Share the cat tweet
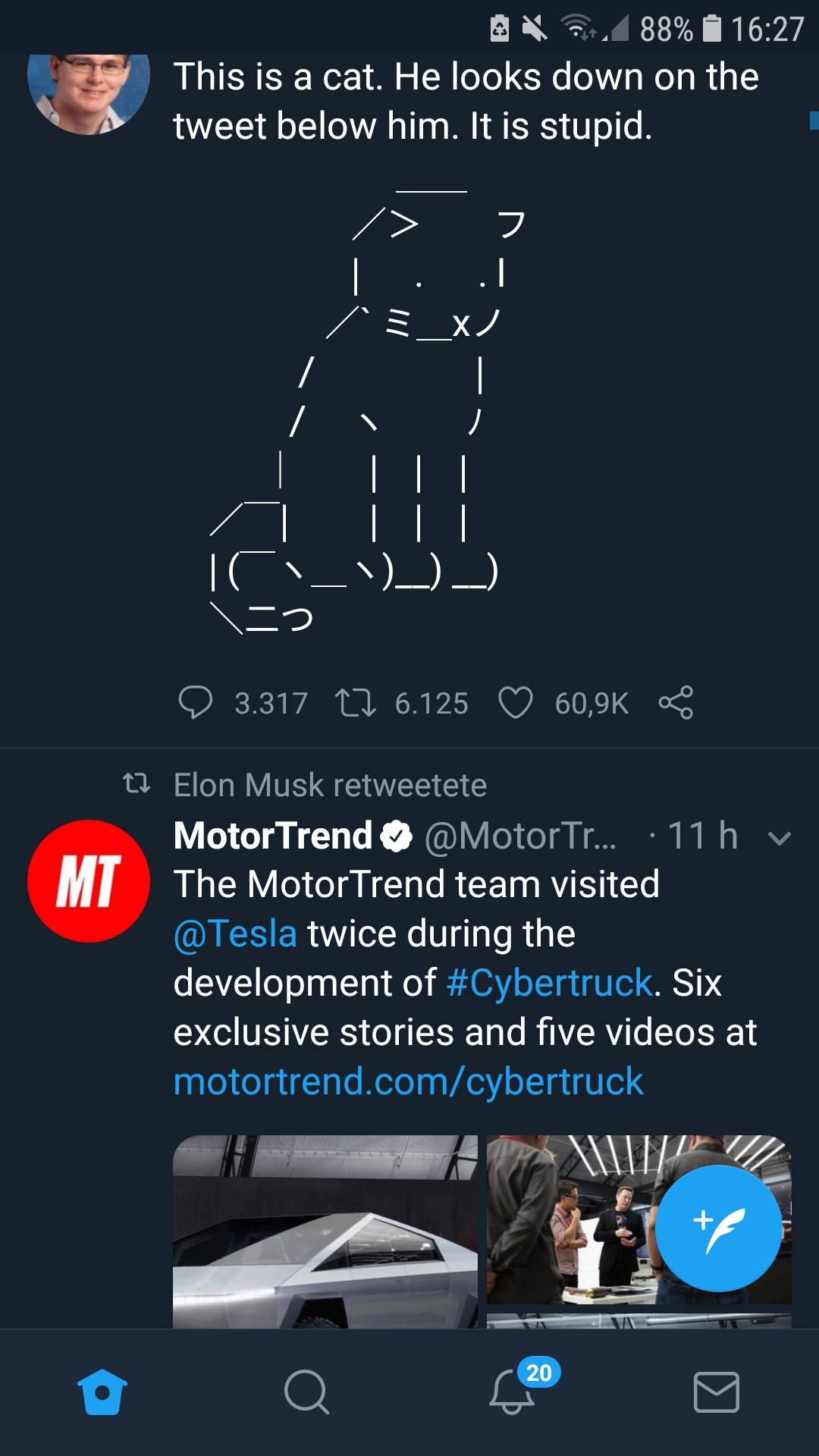This screenshot has height=1456, width=819. pos(677,703)
